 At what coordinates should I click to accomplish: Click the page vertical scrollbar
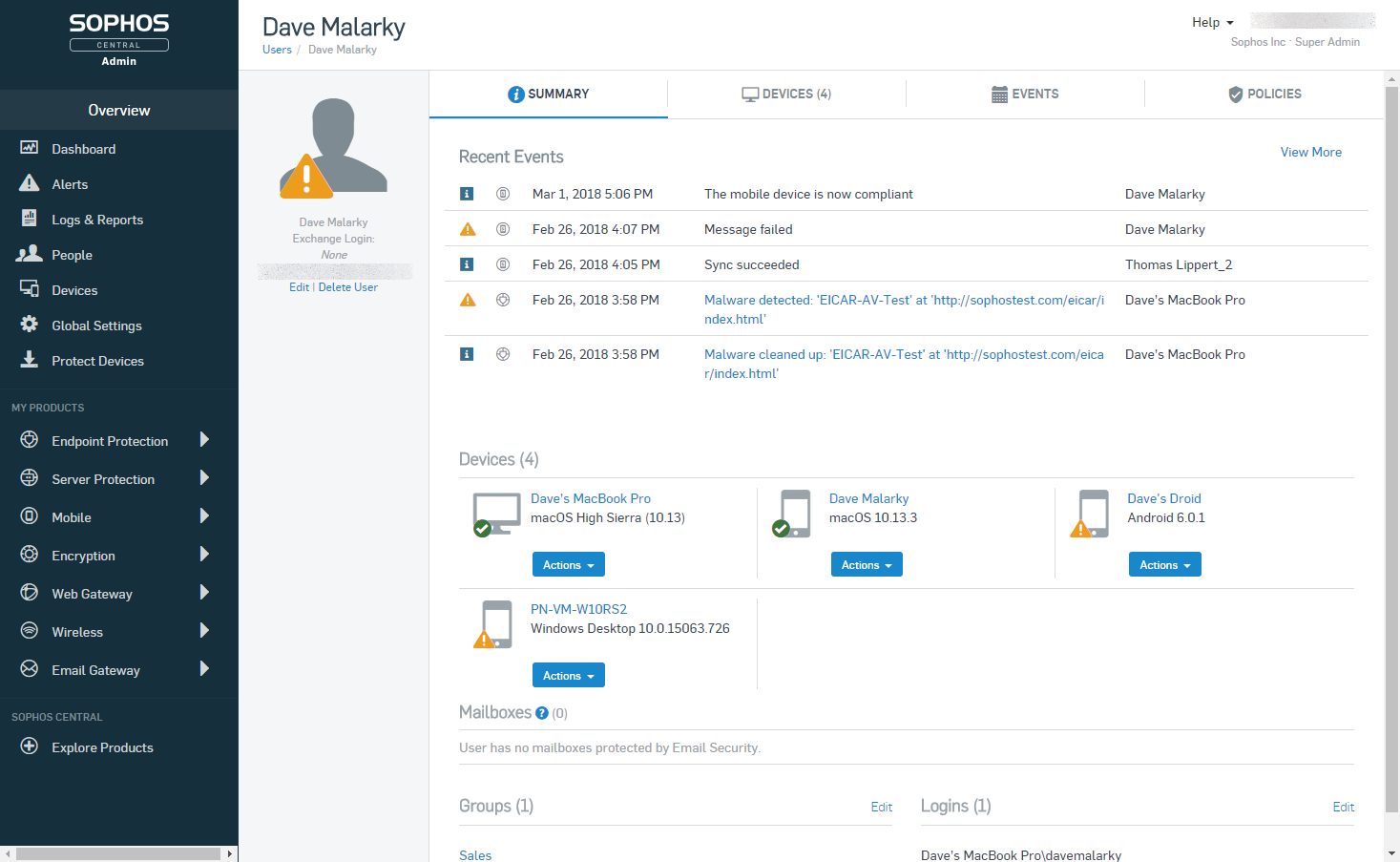1391,449
